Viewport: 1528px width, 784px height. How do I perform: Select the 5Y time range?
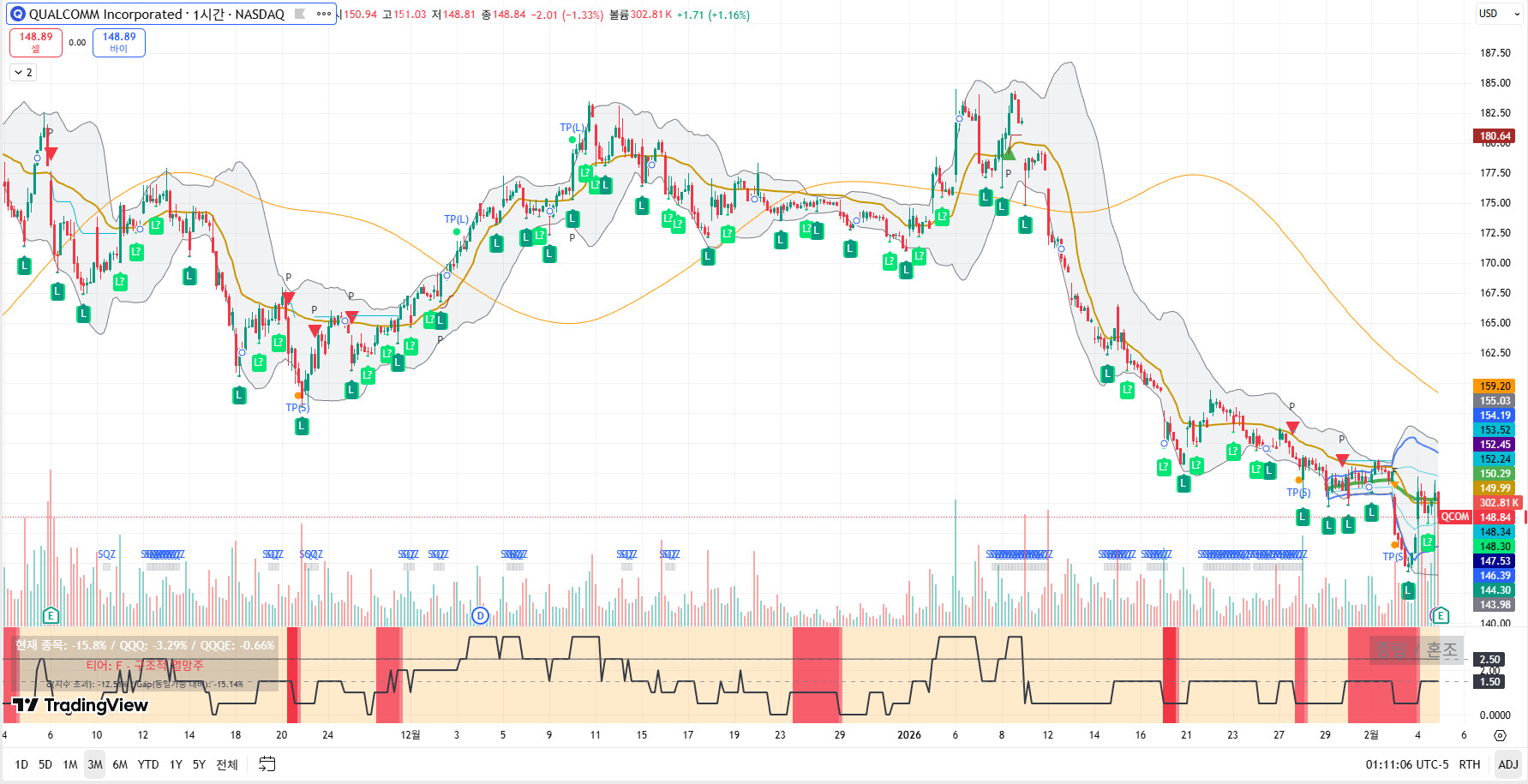coord(199,764)
